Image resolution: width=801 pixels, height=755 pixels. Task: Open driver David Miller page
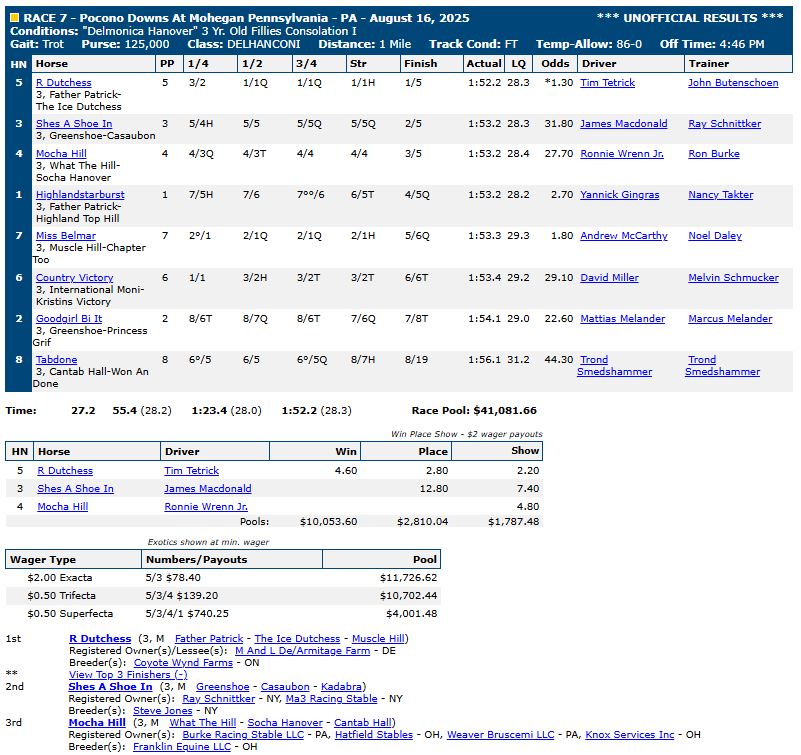tap(609, 278)
